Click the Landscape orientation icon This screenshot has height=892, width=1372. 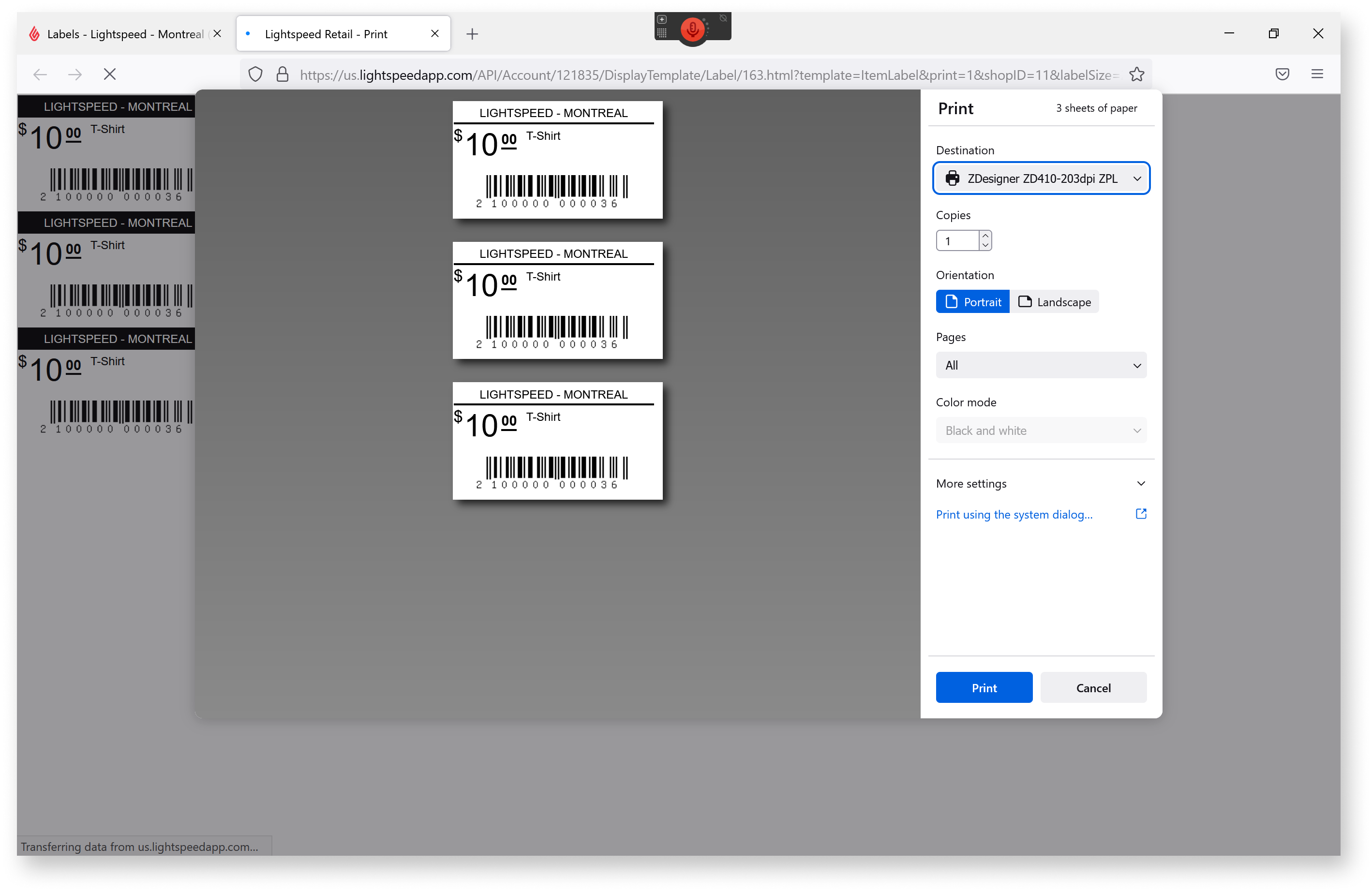[1055, 301]
